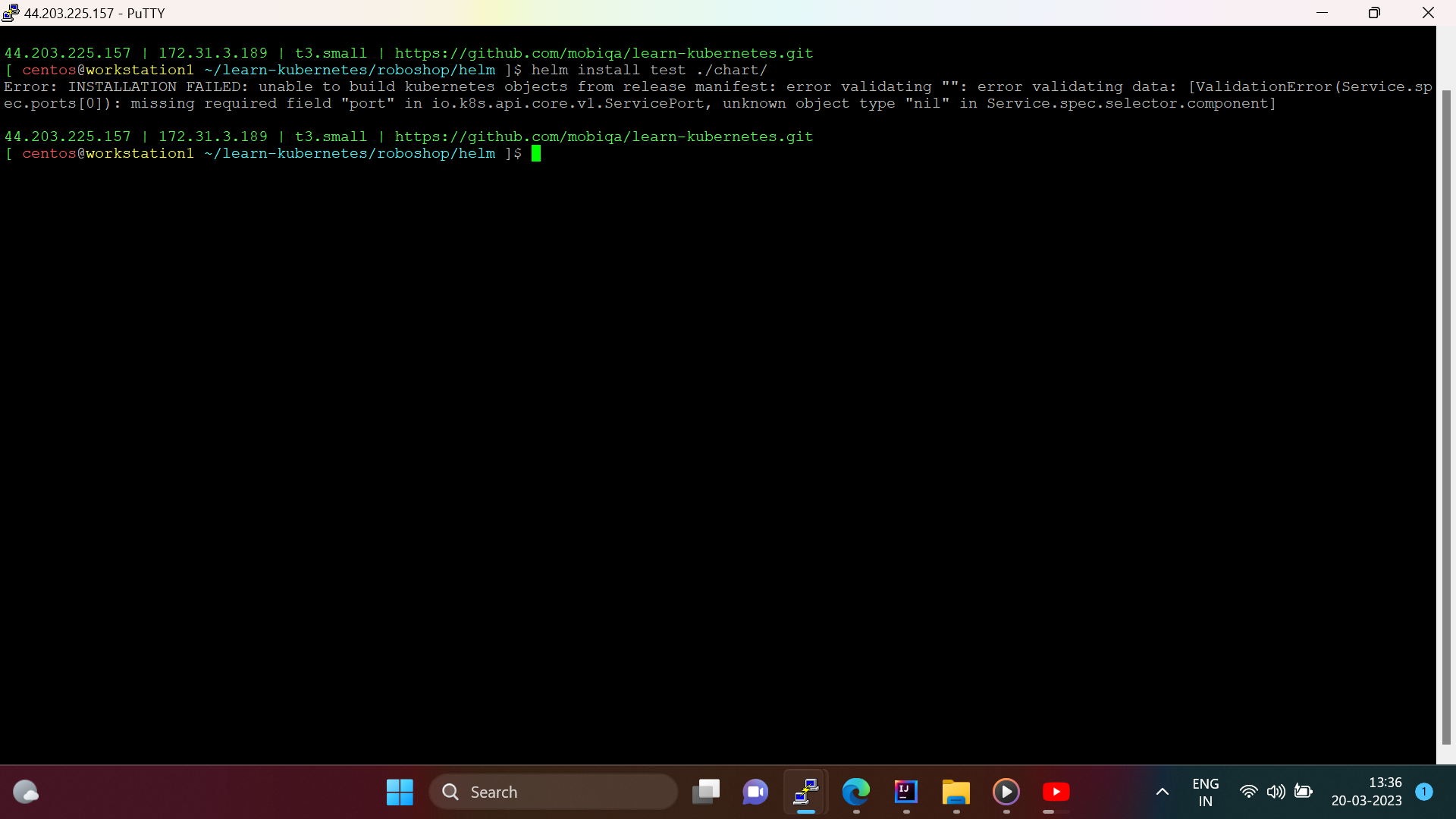This screenshot has width=1456, height=819.
Task: Open the Wi-Fi network settings
Action: [1248, 792]
